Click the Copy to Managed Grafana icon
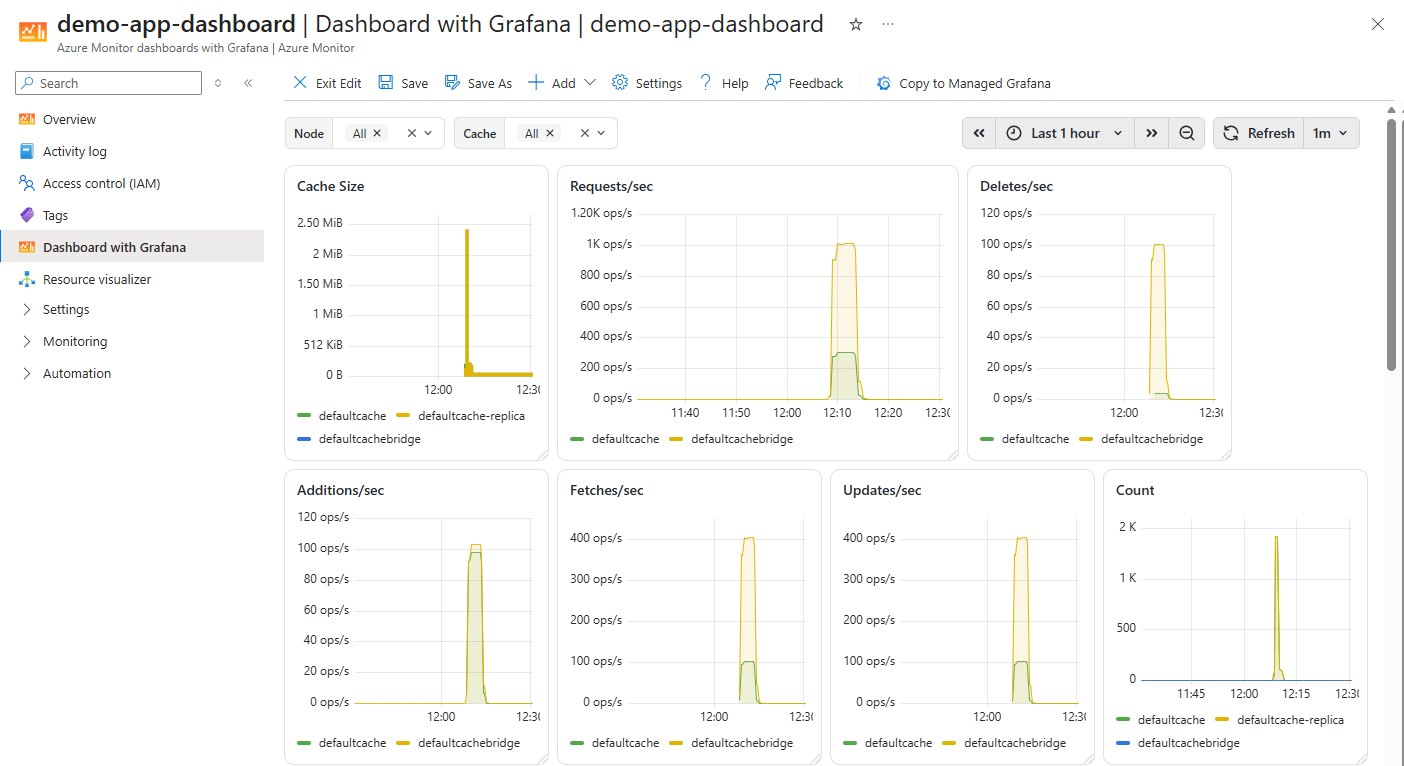 [884, 84]
